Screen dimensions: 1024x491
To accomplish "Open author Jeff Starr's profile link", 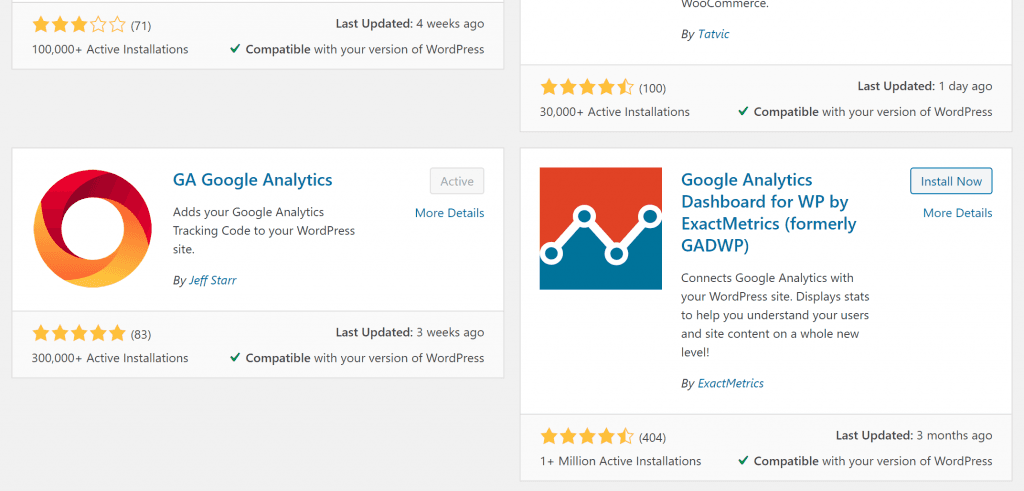I will tap(212, 280).
